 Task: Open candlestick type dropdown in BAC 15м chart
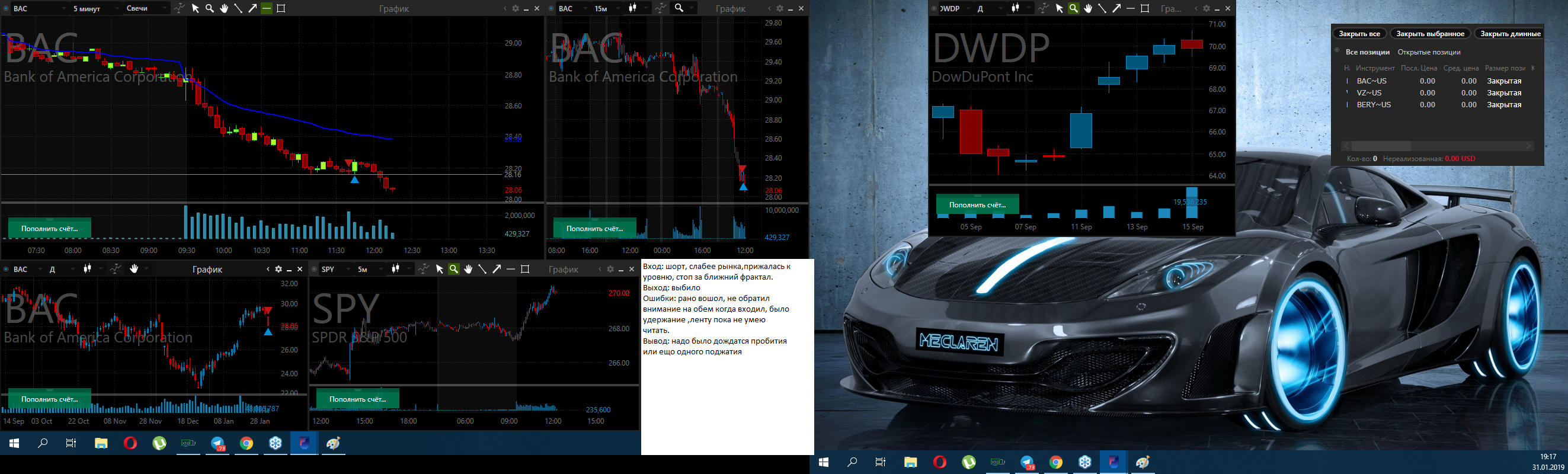[638, 8]
